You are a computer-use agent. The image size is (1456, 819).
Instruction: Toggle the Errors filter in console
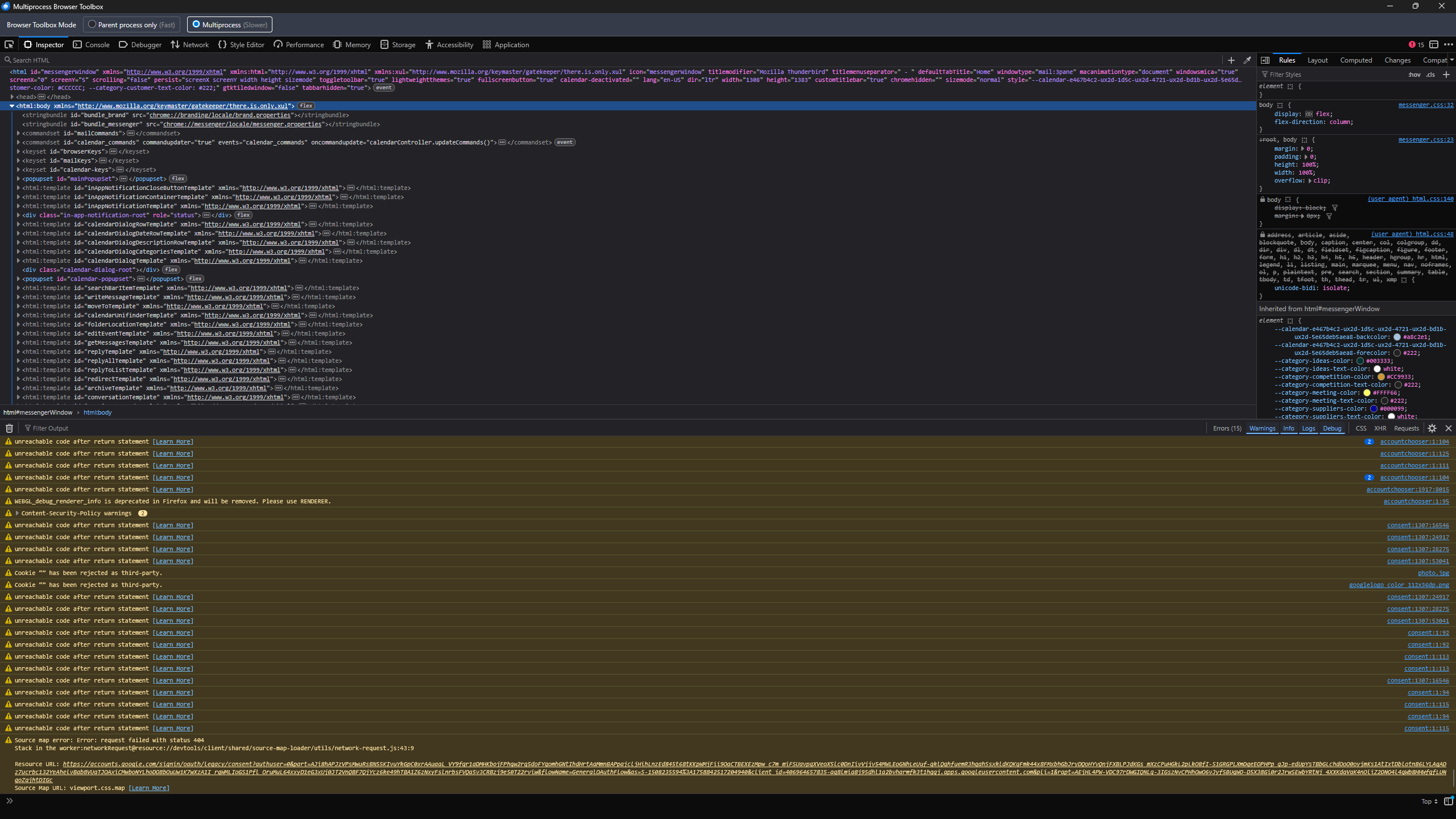point(1227,428)
